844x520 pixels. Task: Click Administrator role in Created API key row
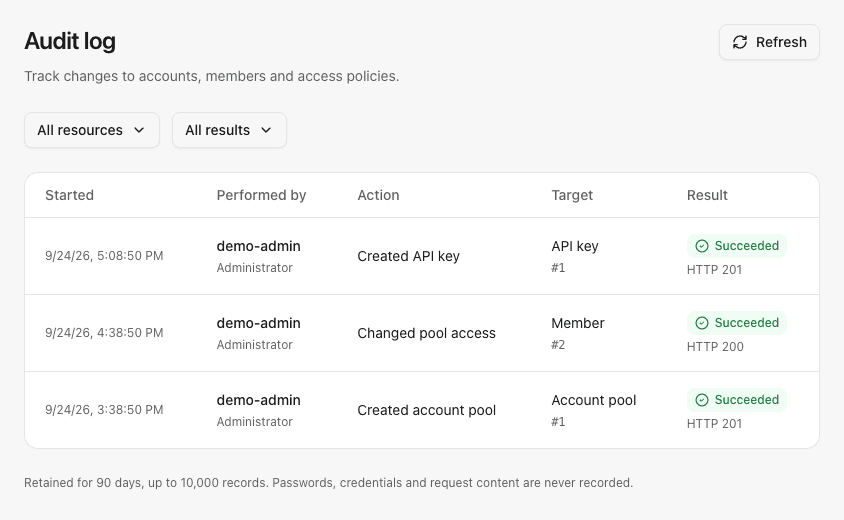(x=255, y=268)
